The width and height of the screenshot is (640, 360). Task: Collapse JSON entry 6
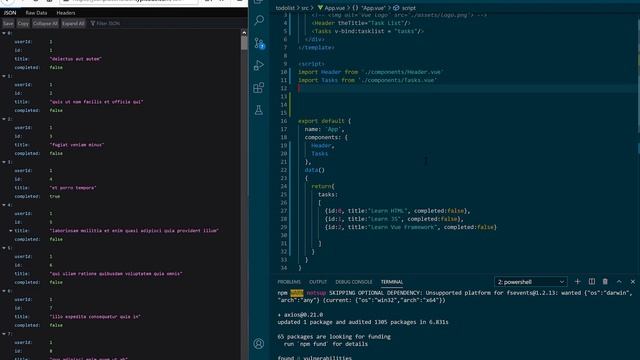pos(4,291)
